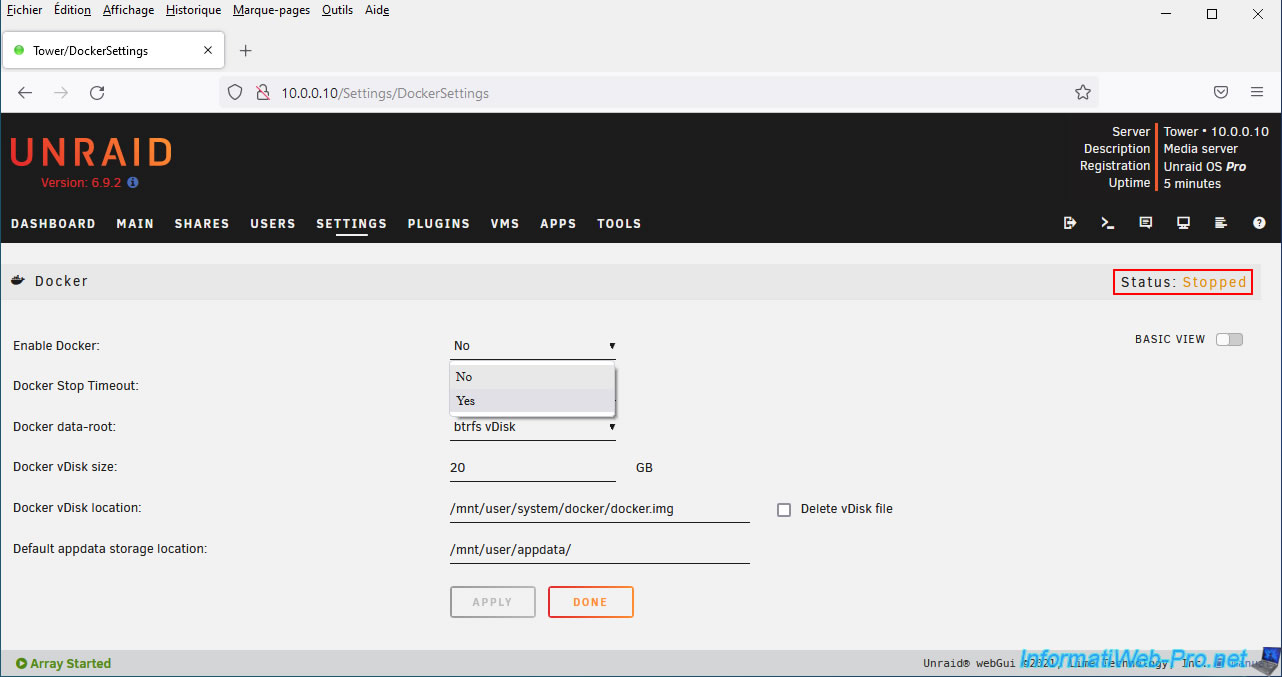Open the log icon in navigation bar

point(1221,223)
